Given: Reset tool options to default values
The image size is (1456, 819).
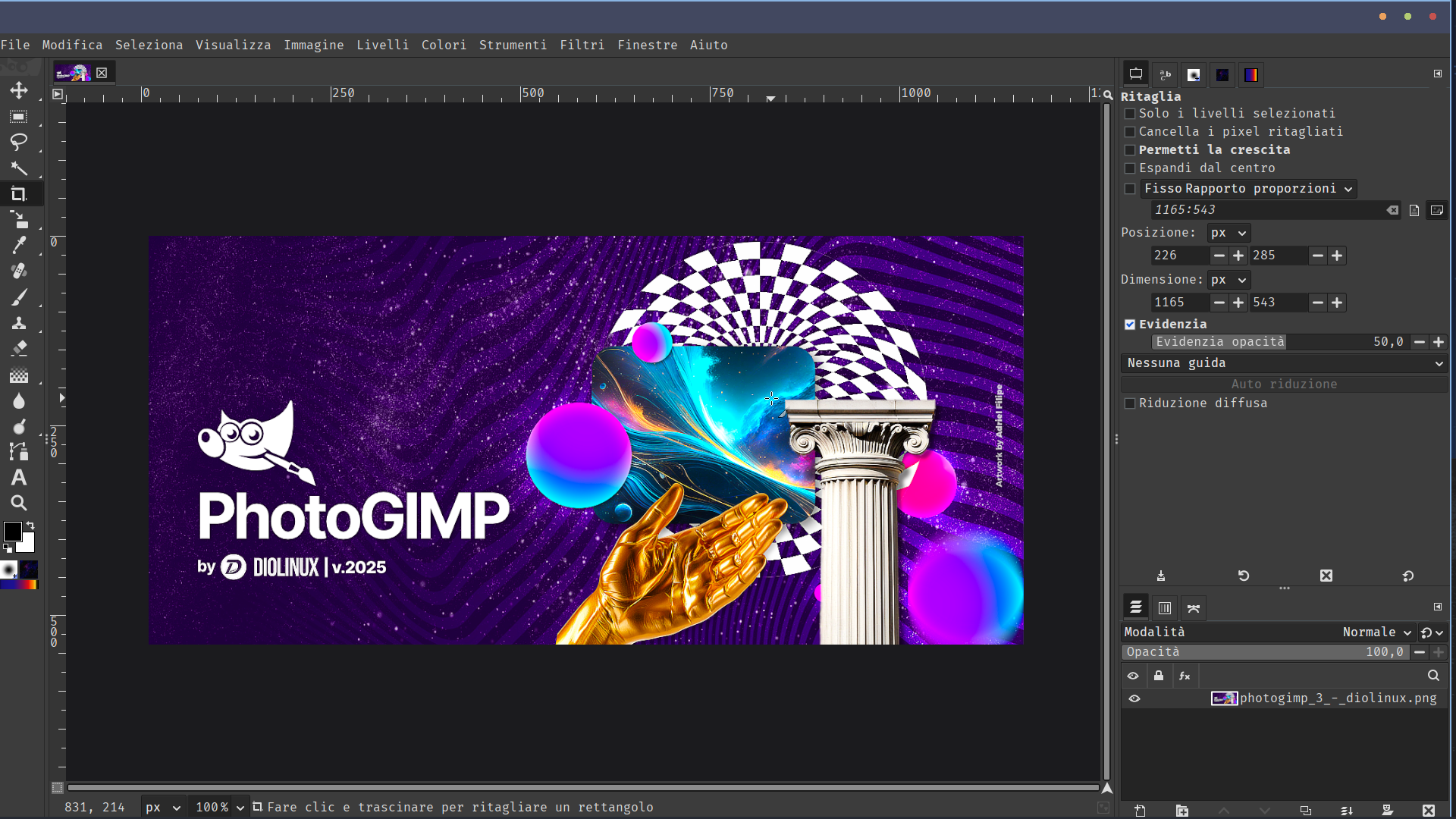Looking at the screenshot, I should pos(1408,576).
